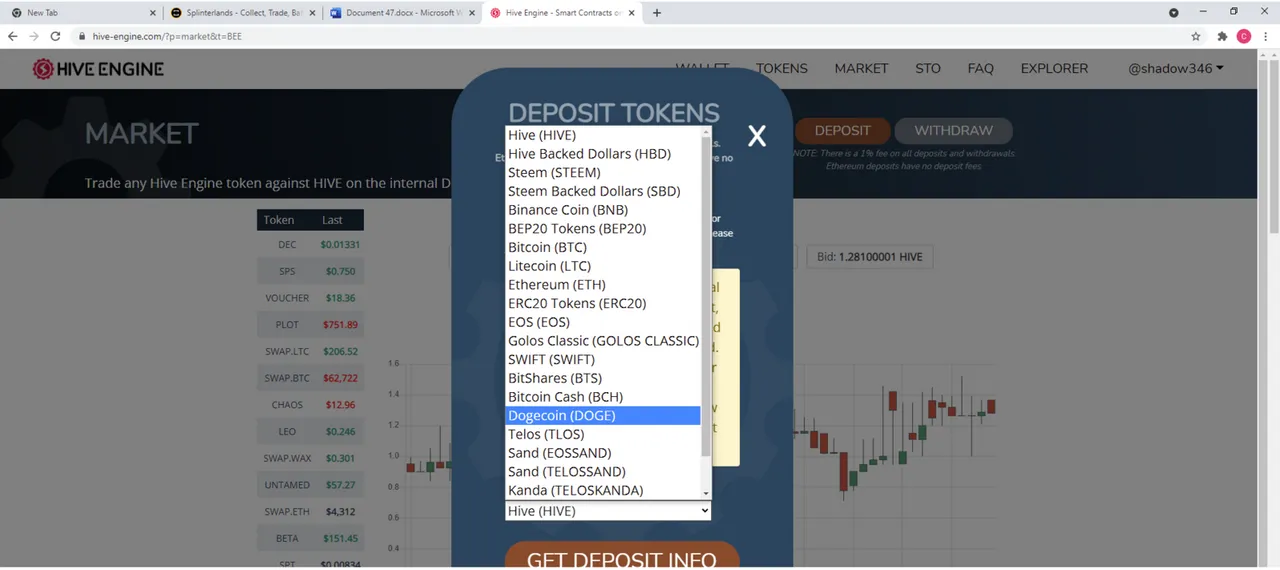The width and height of the screenshot is (1280, 570).
Task: Click the Bid 1.28100001 HIVE box
Action: [x=869, y=257]
